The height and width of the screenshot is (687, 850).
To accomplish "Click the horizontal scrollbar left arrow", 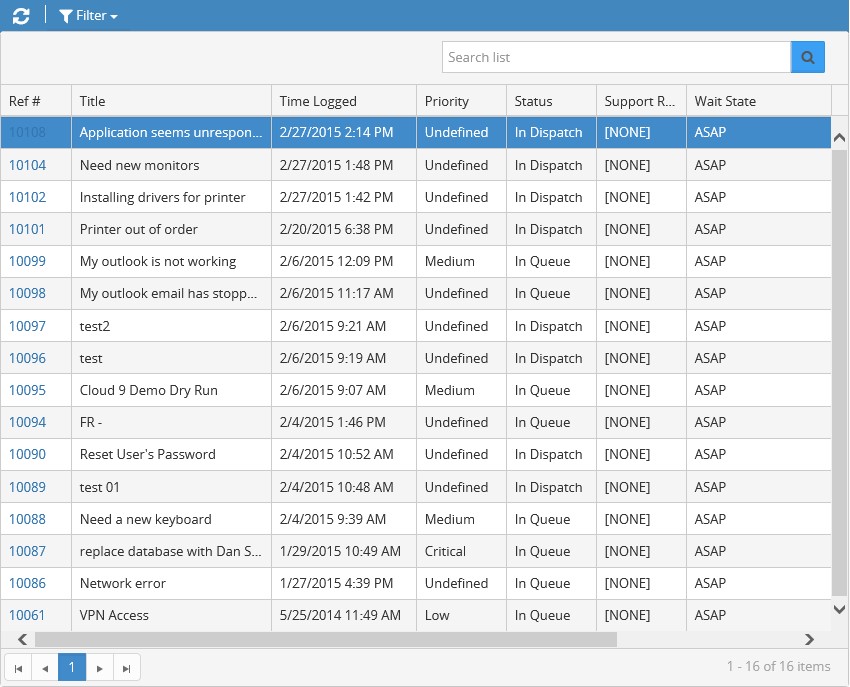I will [x=20, y=639].
